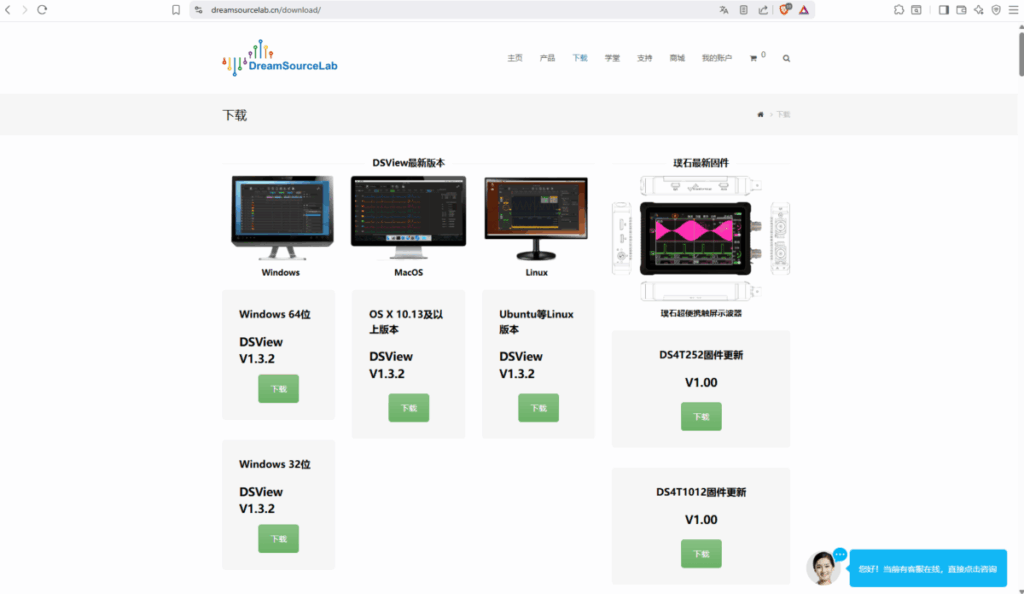Click the 'Linux' label under the monitor
Screen dimensions: 1024x594
537,272
